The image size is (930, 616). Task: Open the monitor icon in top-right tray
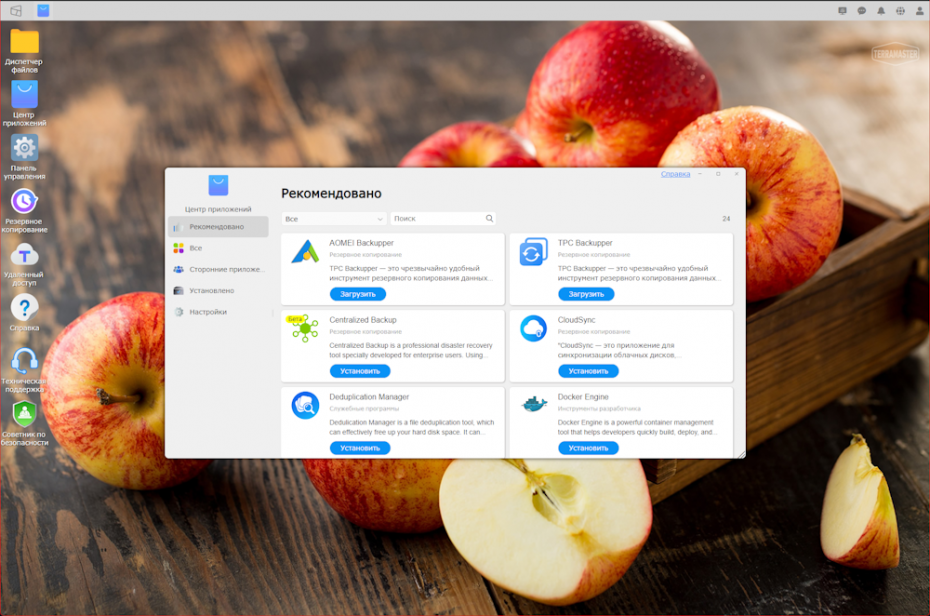pos(842,11)
